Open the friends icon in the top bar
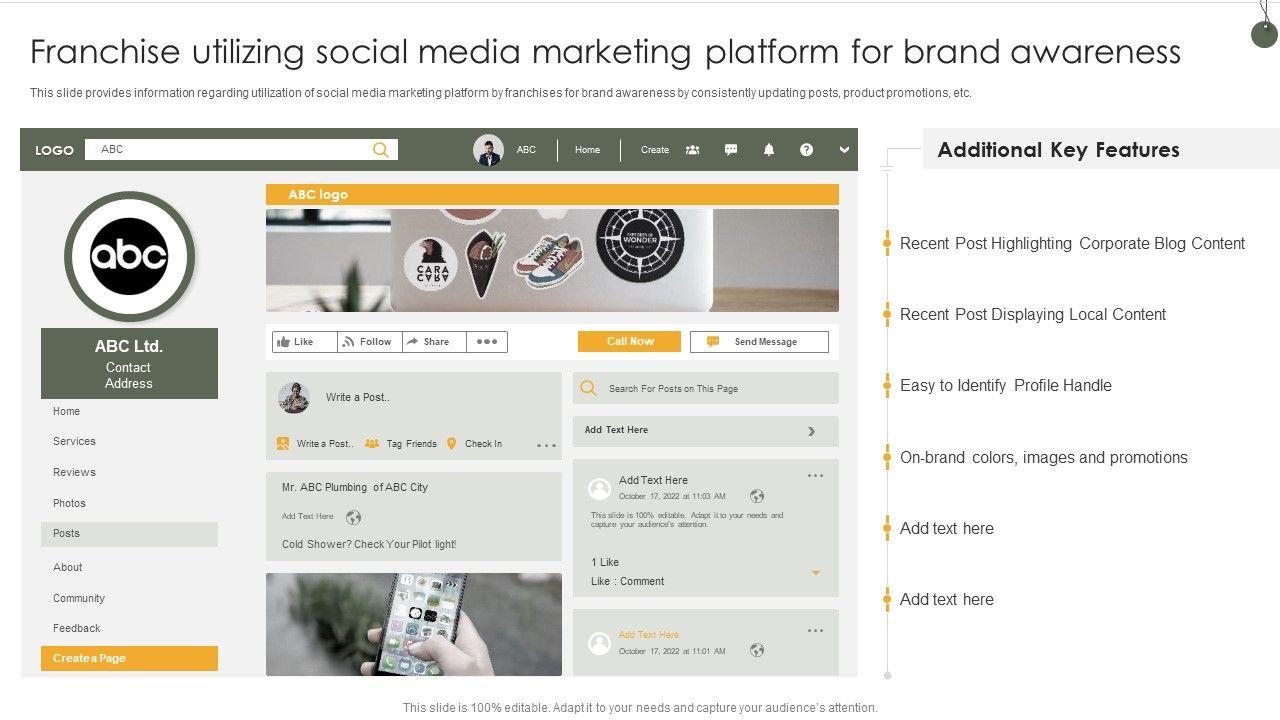Screen dimensions: 1280x720 coord(692,150)
